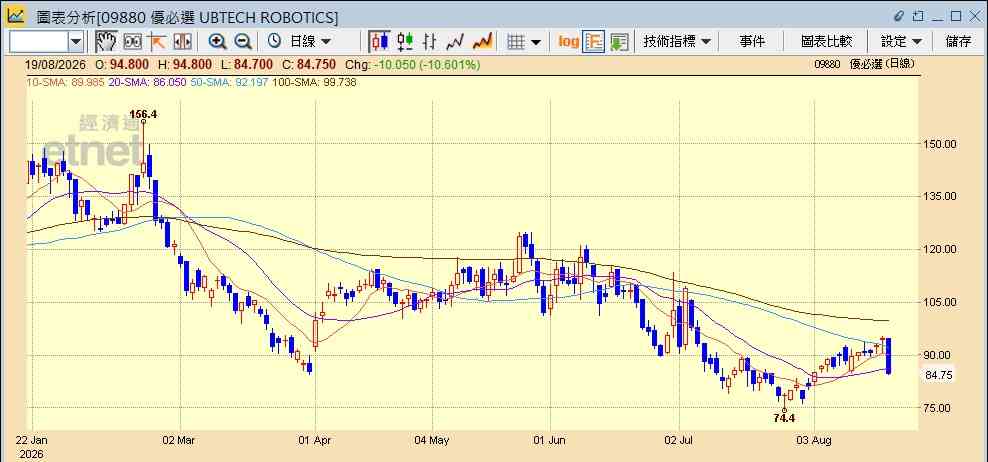Click the chart app icon in title bar

(16, 16)
